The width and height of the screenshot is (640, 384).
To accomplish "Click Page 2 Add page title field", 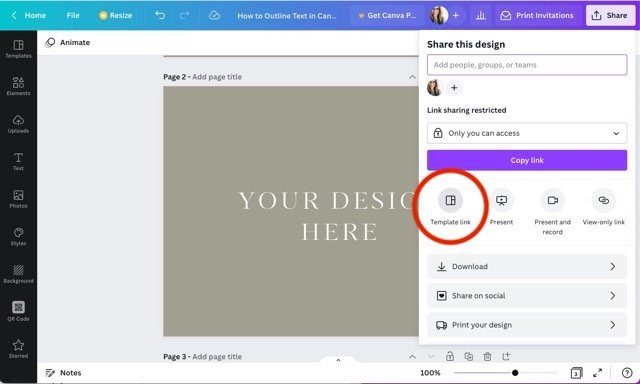I will click(217, 77).
